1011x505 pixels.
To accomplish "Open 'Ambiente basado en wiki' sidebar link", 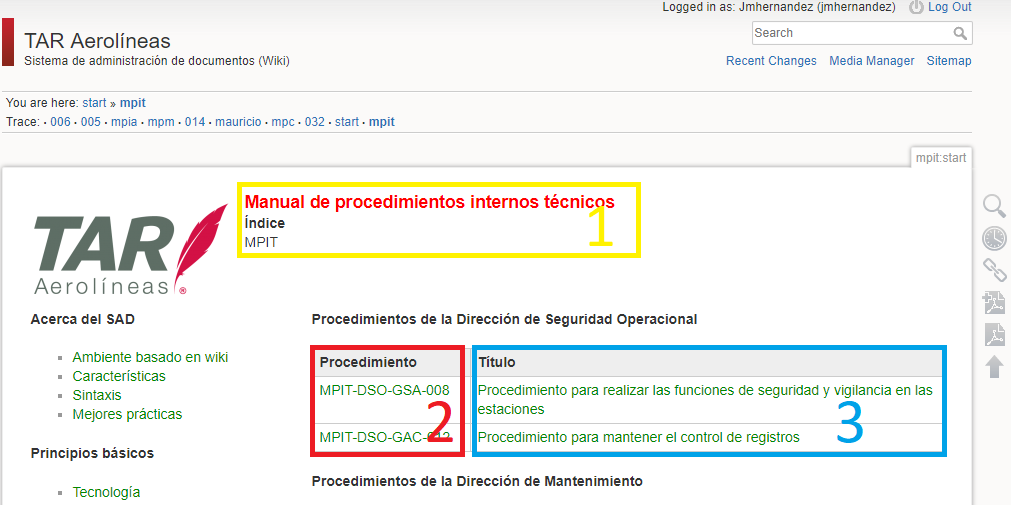I will pyautogui.click(x=150, y=357).
